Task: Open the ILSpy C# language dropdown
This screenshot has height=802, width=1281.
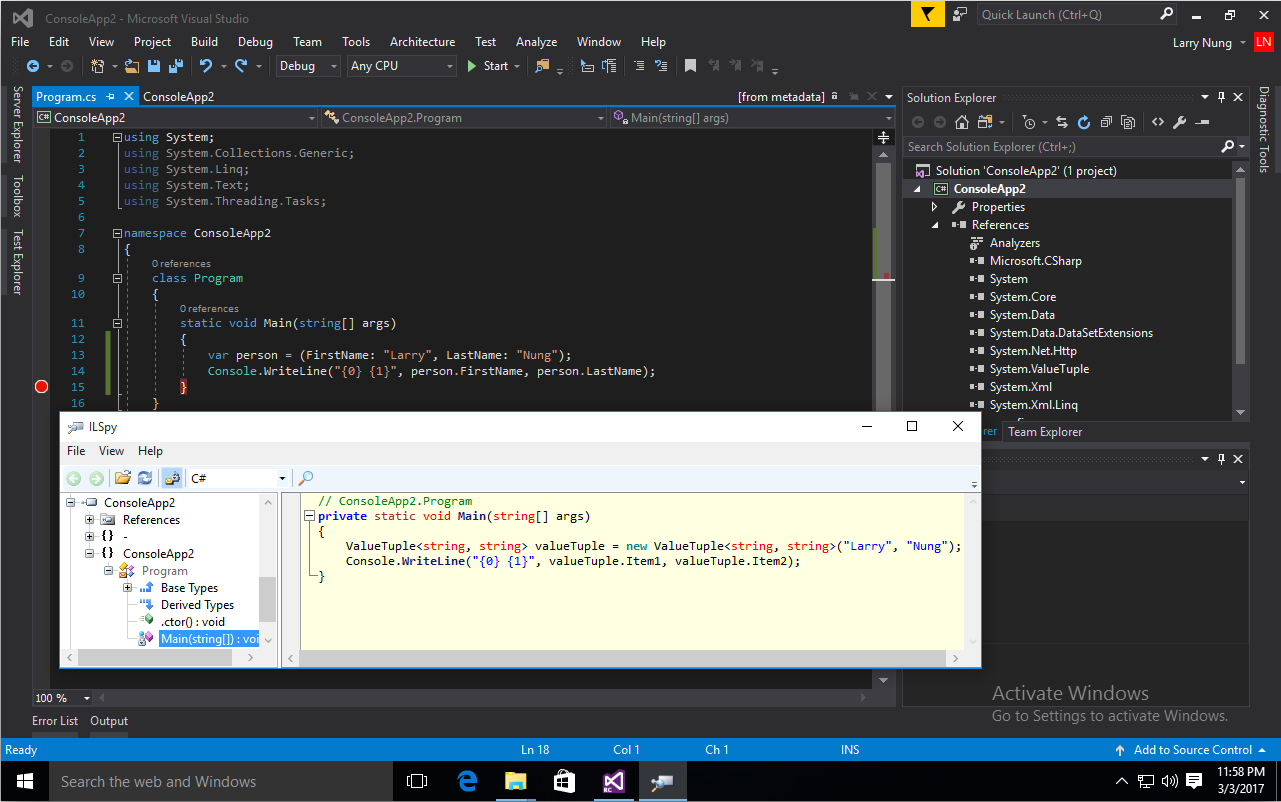Action: coord(237,478)
